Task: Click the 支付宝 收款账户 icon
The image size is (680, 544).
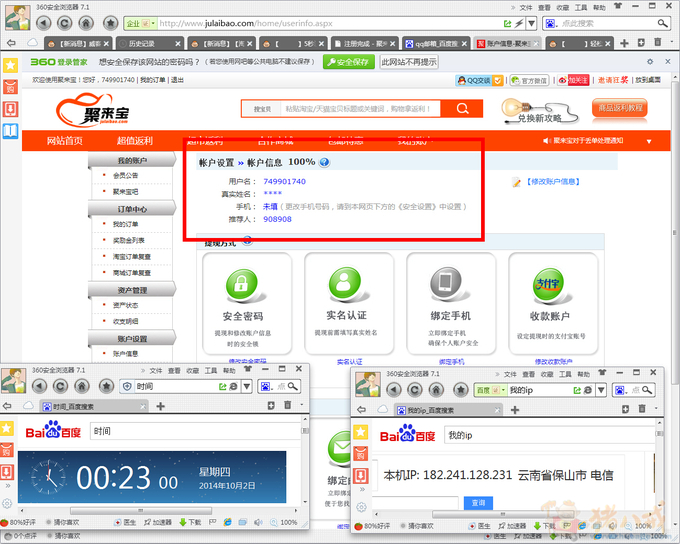Action: tap(548, 284)
